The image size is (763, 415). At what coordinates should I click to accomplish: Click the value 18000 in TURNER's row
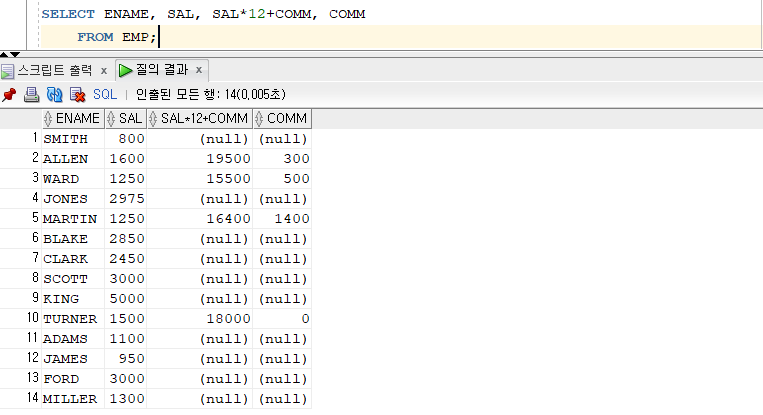click(200, 319)
